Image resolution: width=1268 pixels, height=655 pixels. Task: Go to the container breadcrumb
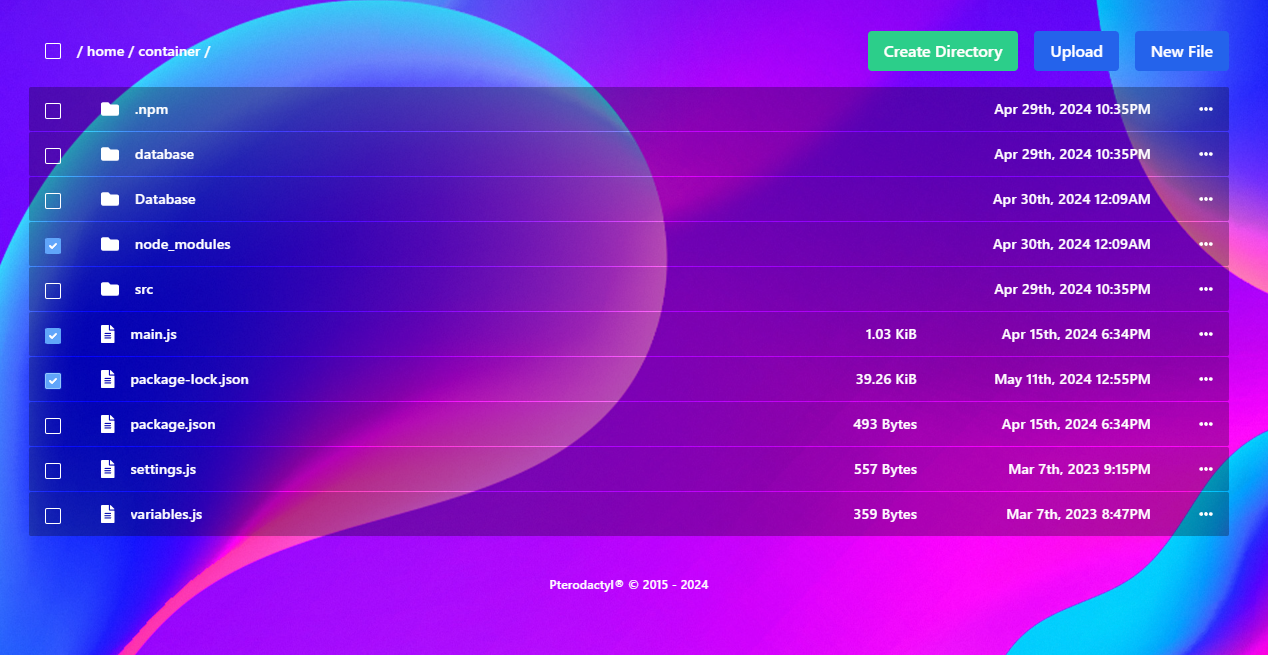(x=169, y=51)
